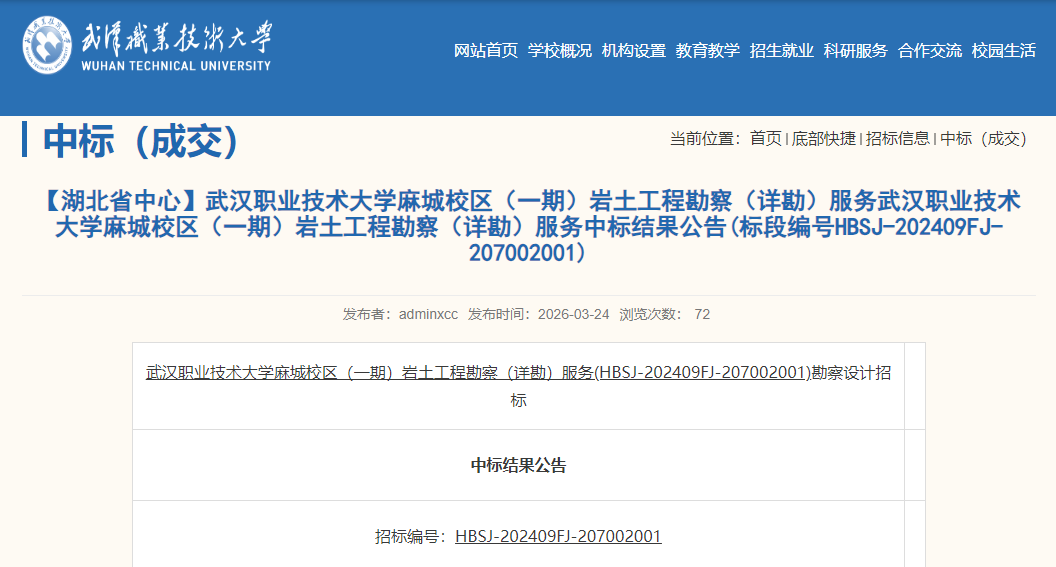Click the 中标（成交） breadcrumb link
Screen dimensions: 1056x567
(984, 139)
